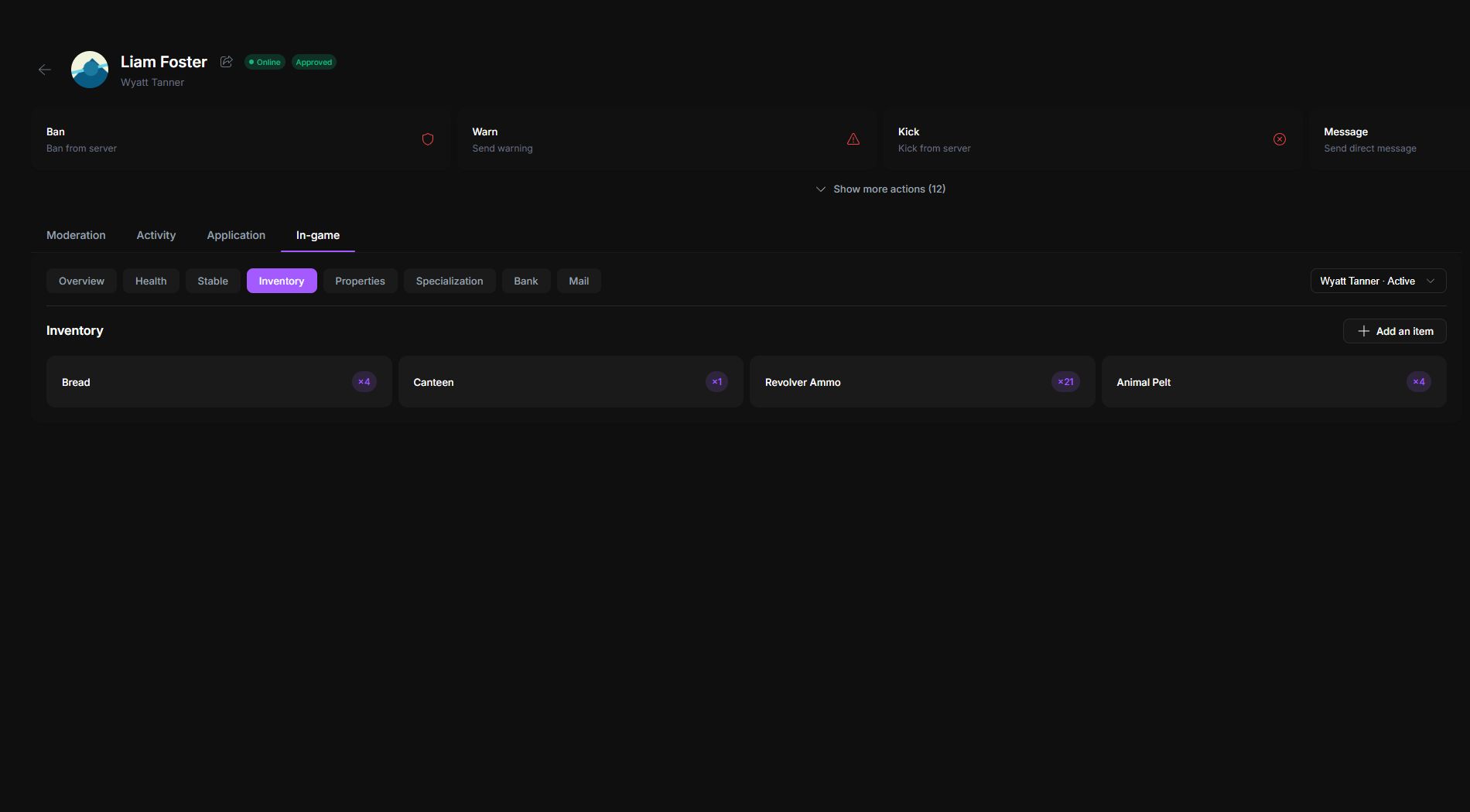This screenshot has height=812, width=1470.
Task: Click the ×4 badge on Animal Pelt
Action: pyautogui.click(x=1419, y=382)
